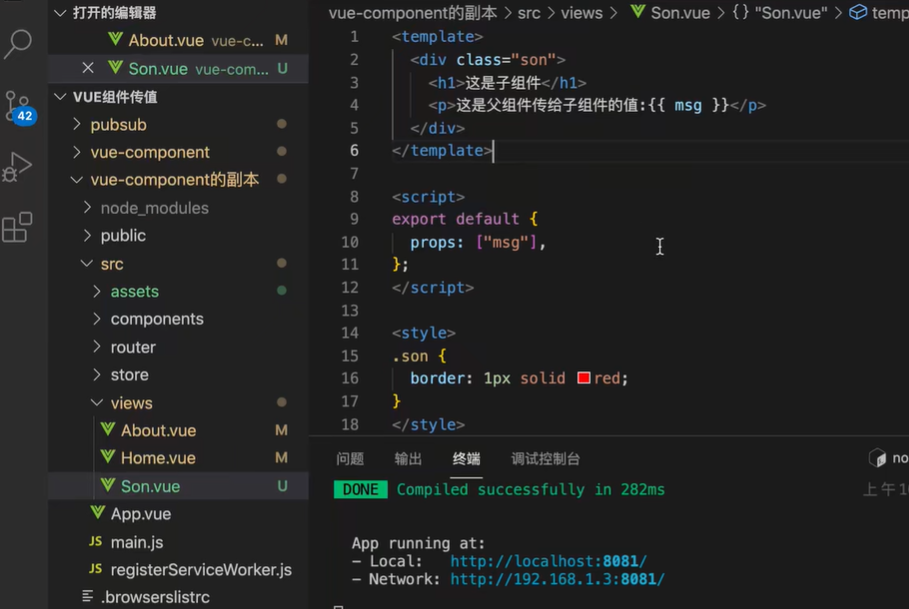909x609 pixels.
Task: Open the Extensions view
Action: (17, 227)
